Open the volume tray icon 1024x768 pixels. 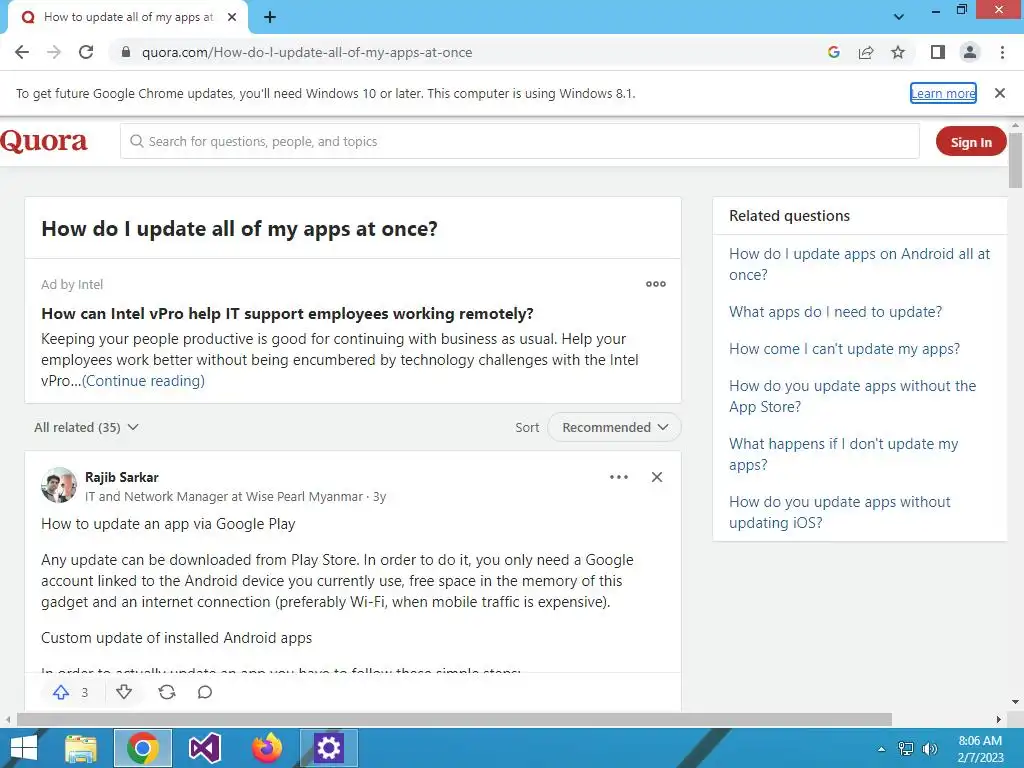pyautogui.click(x=929, y=749)
